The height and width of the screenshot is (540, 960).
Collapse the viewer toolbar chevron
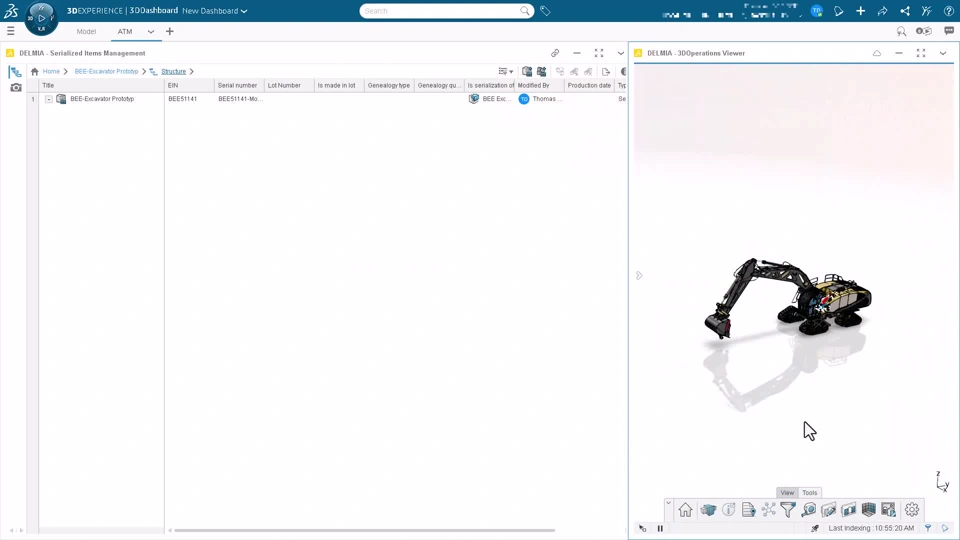[668, 503]
